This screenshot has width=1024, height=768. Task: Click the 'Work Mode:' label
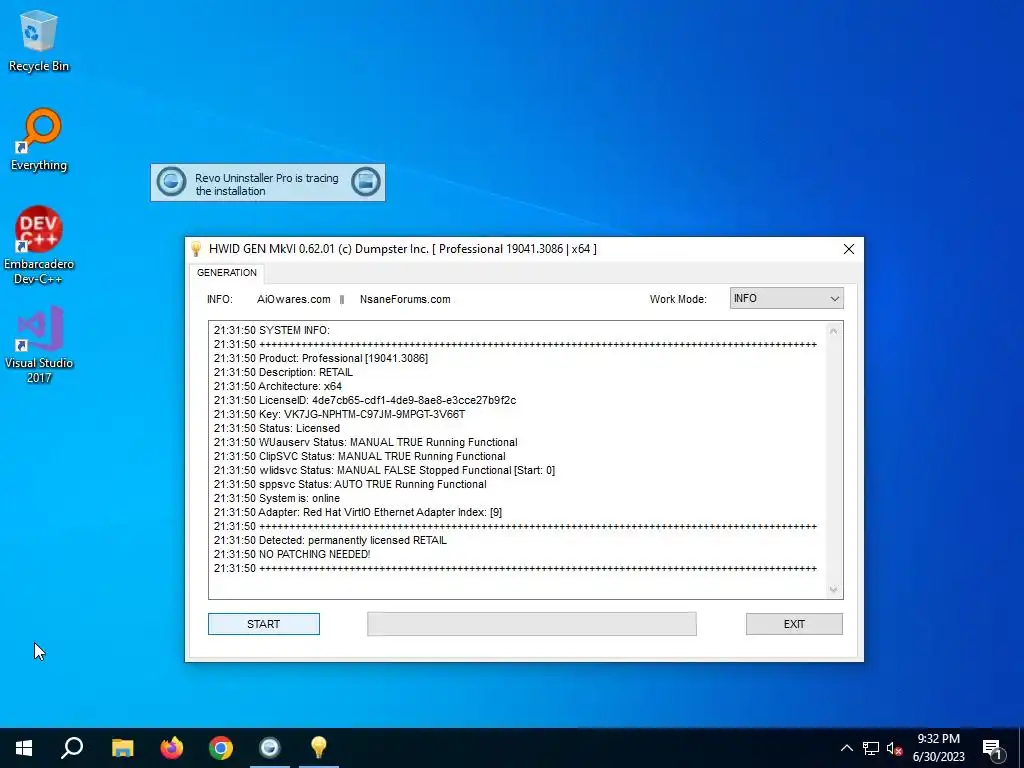678,299
